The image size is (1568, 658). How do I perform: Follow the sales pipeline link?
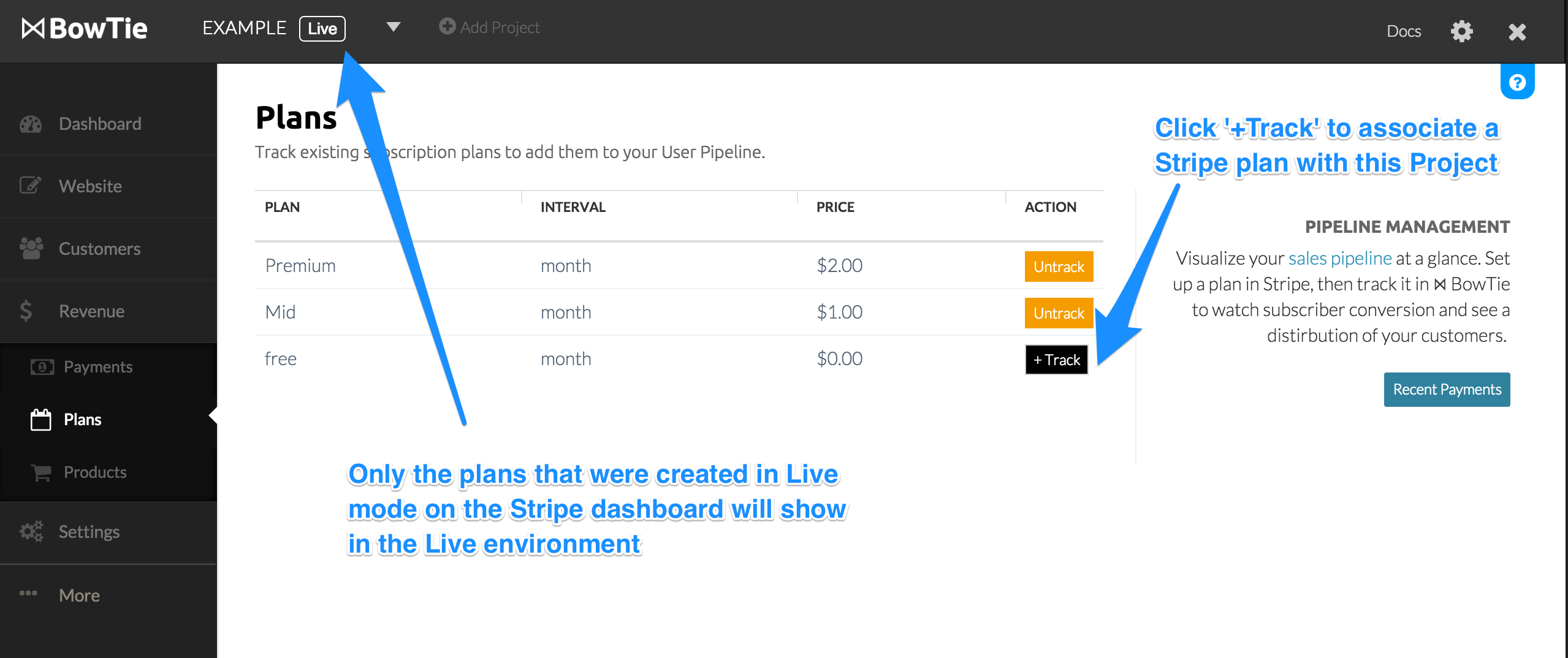click(x=1340, y=259)
